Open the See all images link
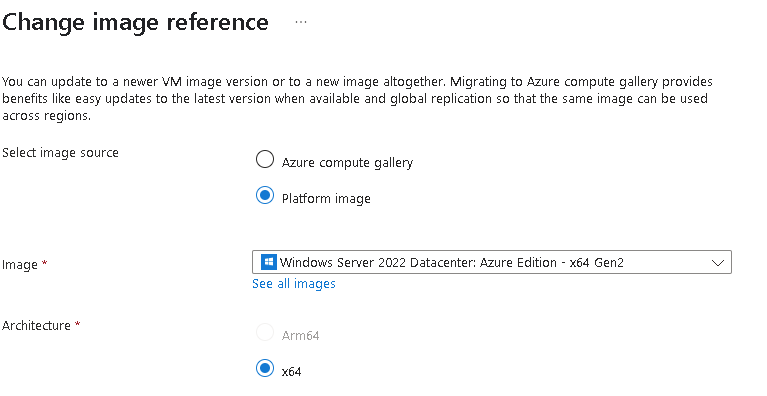767x396 pixels. pos(293,284)
